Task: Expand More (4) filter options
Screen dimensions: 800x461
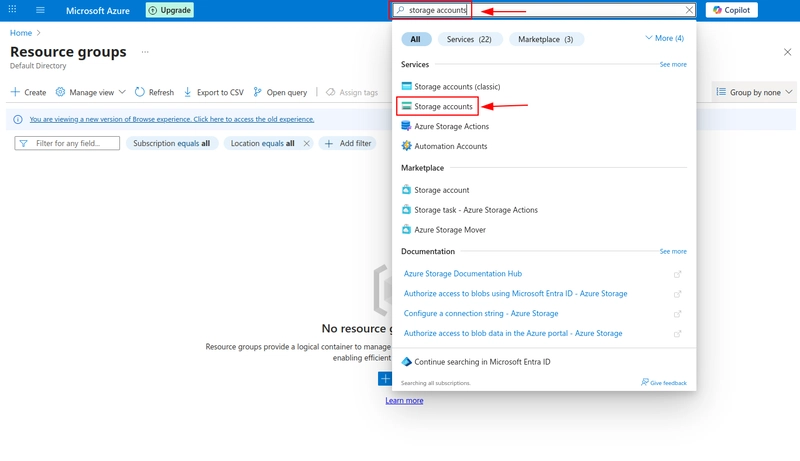Action: (x=664, y=38)
